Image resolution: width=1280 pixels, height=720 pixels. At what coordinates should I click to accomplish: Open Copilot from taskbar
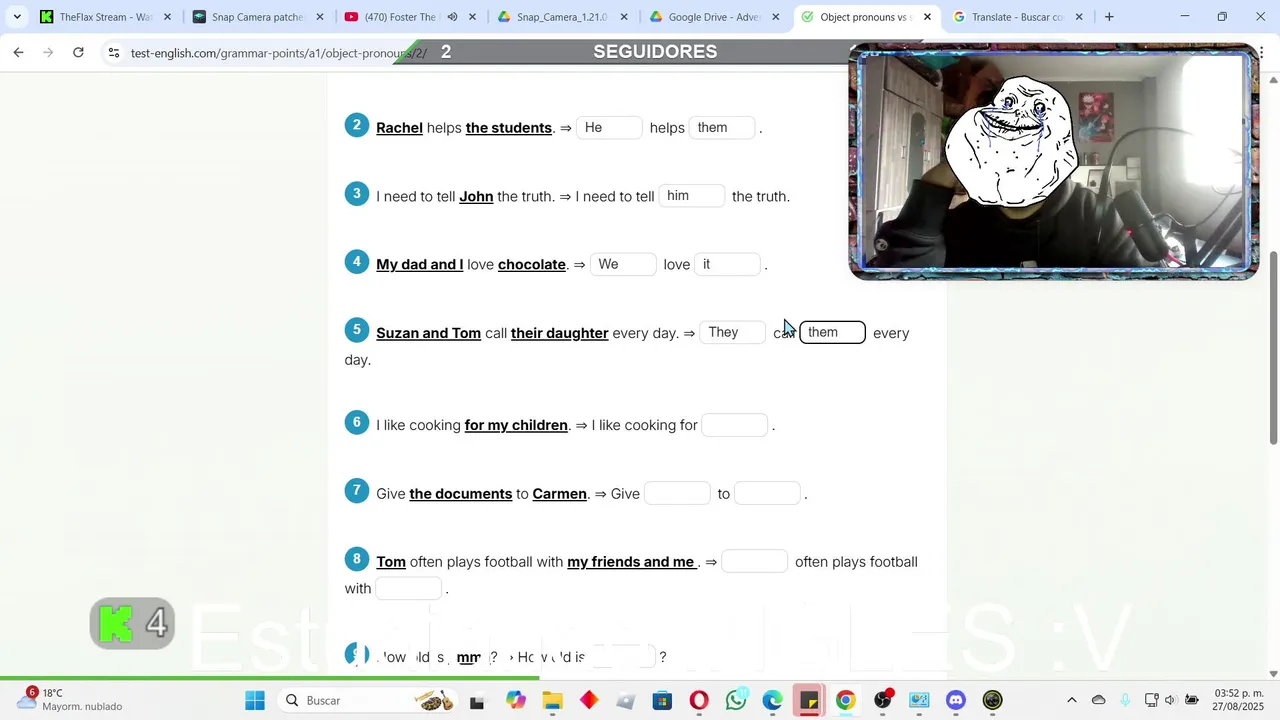[x=515, y=700]
